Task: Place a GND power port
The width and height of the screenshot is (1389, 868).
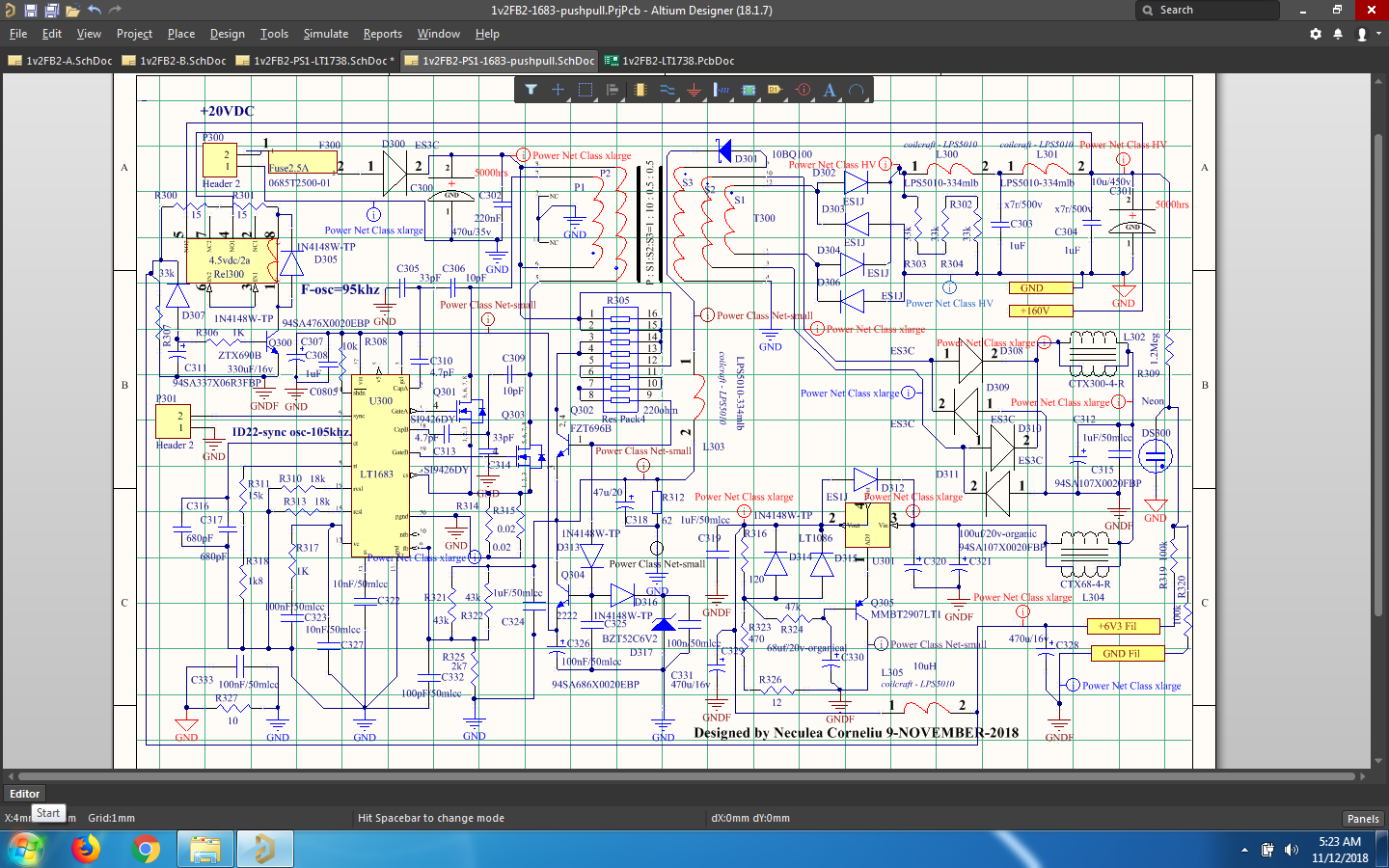Action: point(694,90)
